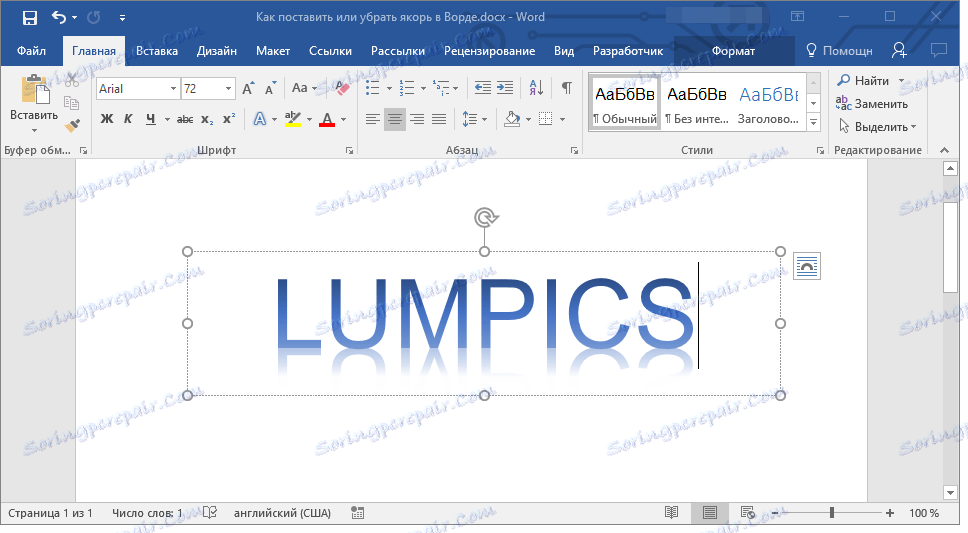Open the Выделить select dropdown
The width and height of the screenshot is (968, 533).
click(877, 127)
